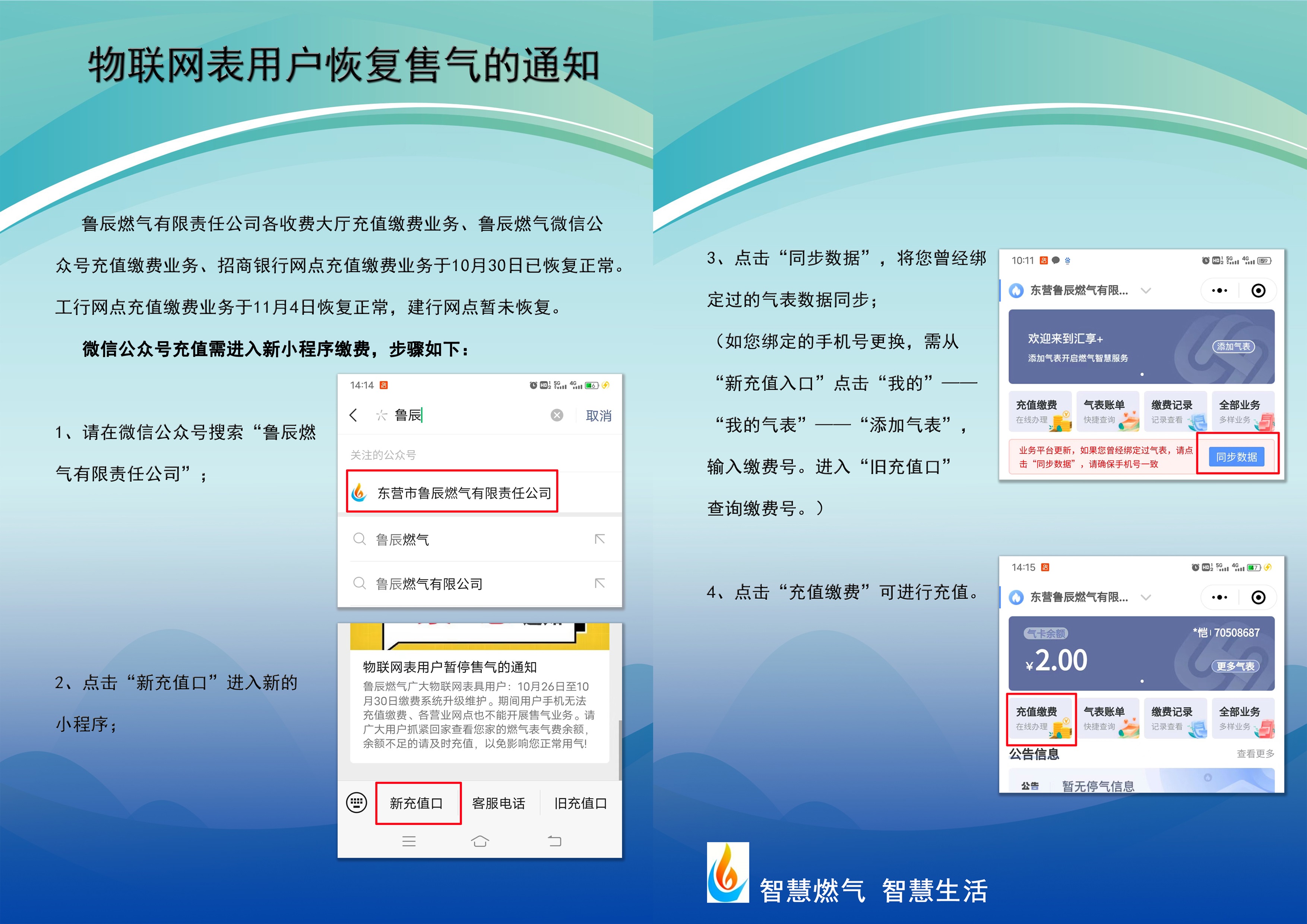Open the 气表账单 meter bill icon
This screenshot has width=1307, height=924.
pos(1110,717)
